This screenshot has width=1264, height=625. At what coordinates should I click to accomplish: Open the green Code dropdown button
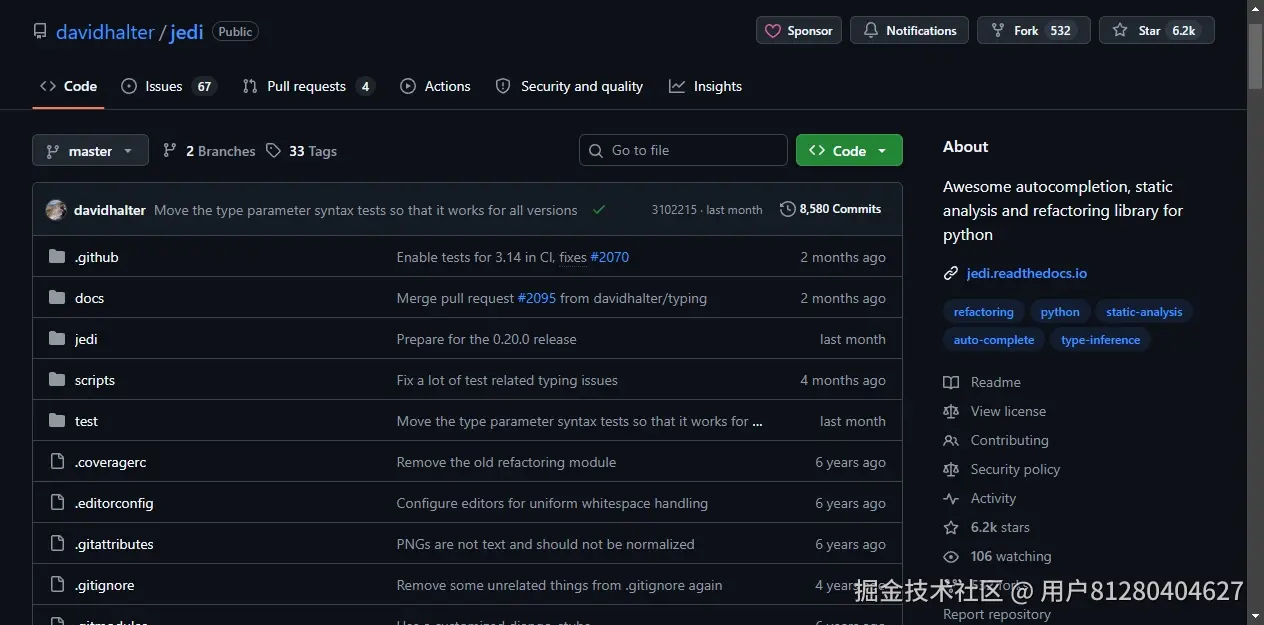849,151
